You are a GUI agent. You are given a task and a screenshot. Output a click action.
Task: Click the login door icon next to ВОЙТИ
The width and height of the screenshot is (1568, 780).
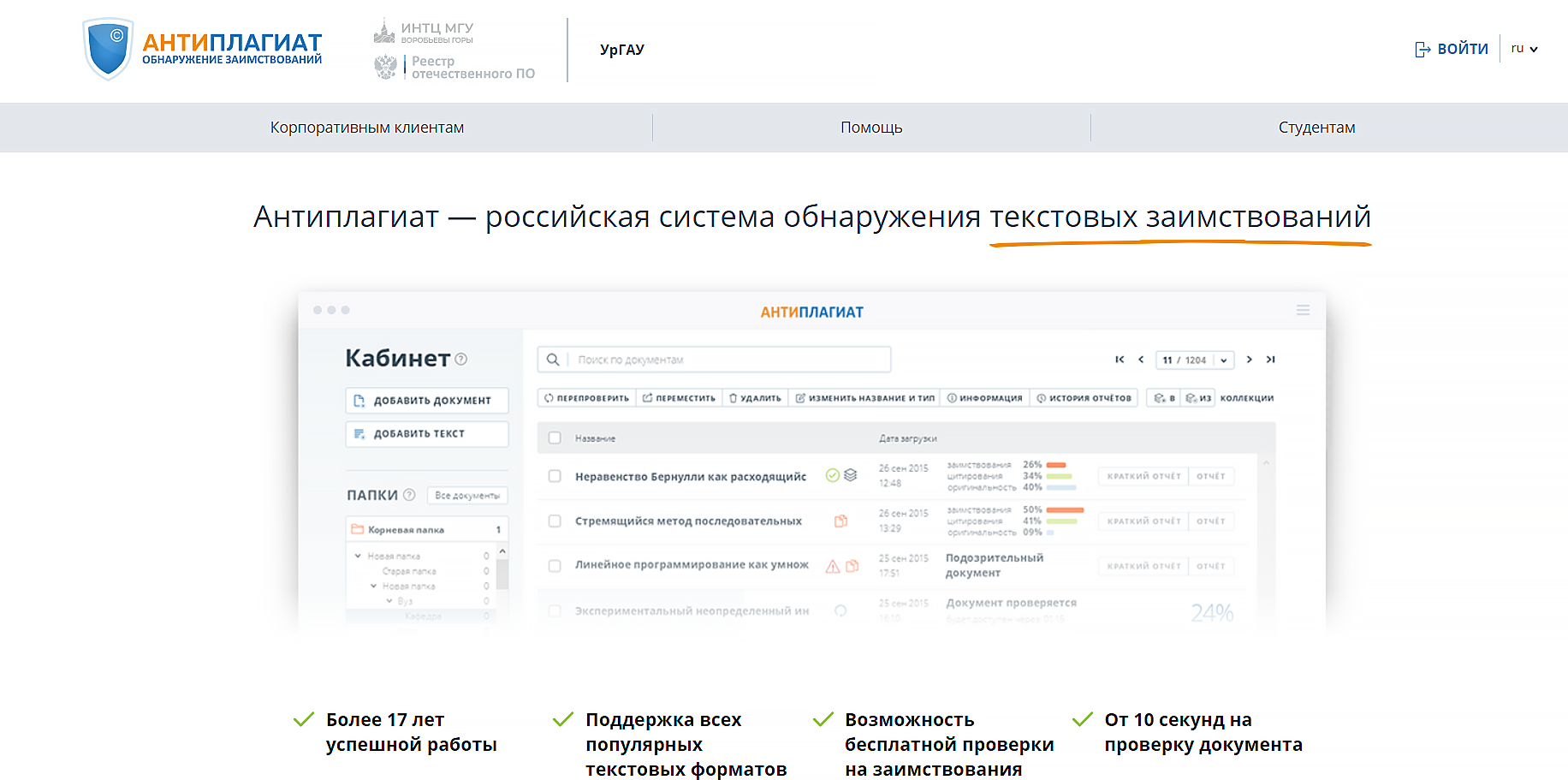1422,50
